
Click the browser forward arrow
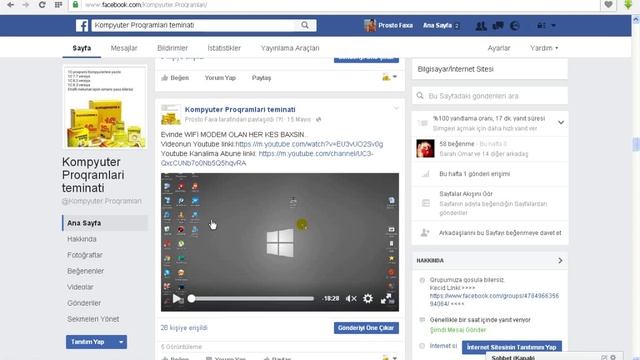(x=26, y=4)
